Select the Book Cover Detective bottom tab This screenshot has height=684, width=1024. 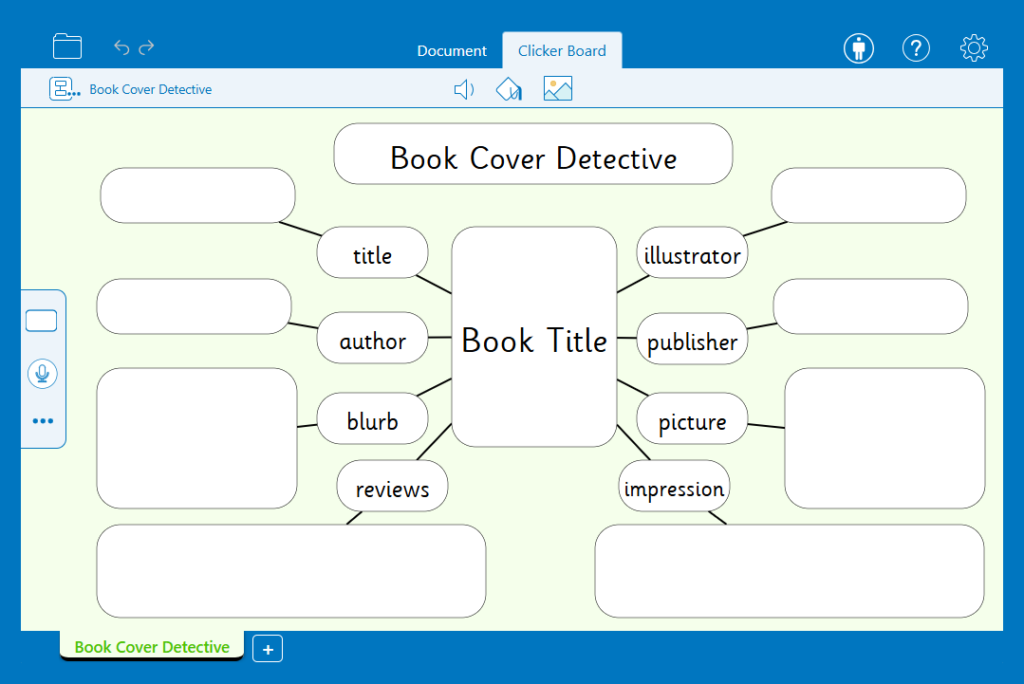pyautogui.click(x=152, y=647)
